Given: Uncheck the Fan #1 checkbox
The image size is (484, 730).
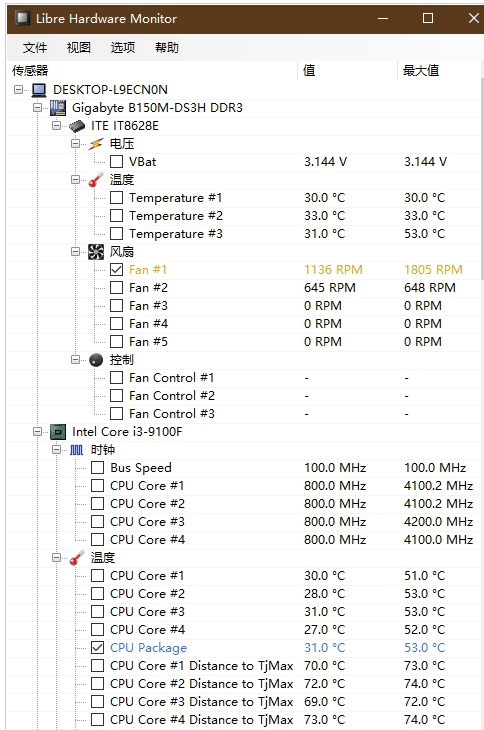Looking at the screenshot, I should pos(116,270).
